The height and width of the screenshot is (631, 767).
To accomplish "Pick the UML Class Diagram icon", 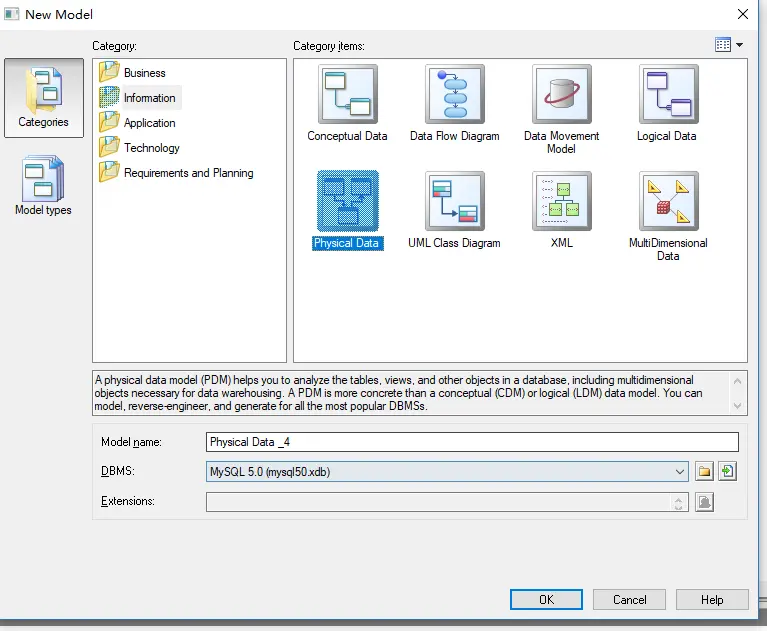I will point(455,201).
